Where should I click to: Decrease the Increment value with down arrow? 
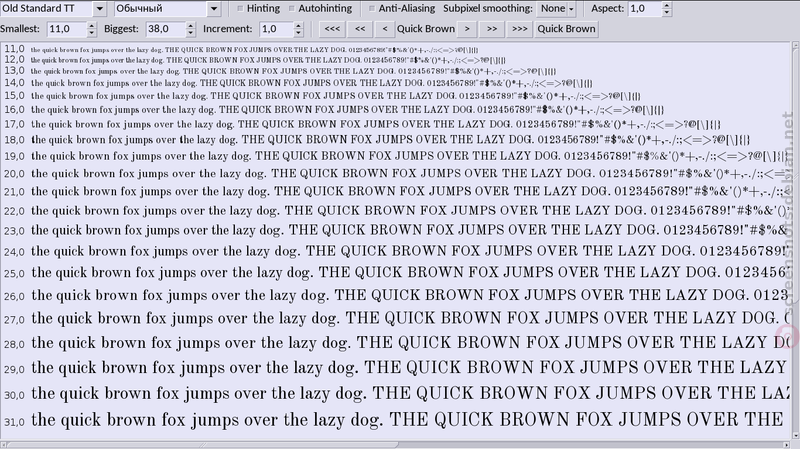[x=299, y=33]
